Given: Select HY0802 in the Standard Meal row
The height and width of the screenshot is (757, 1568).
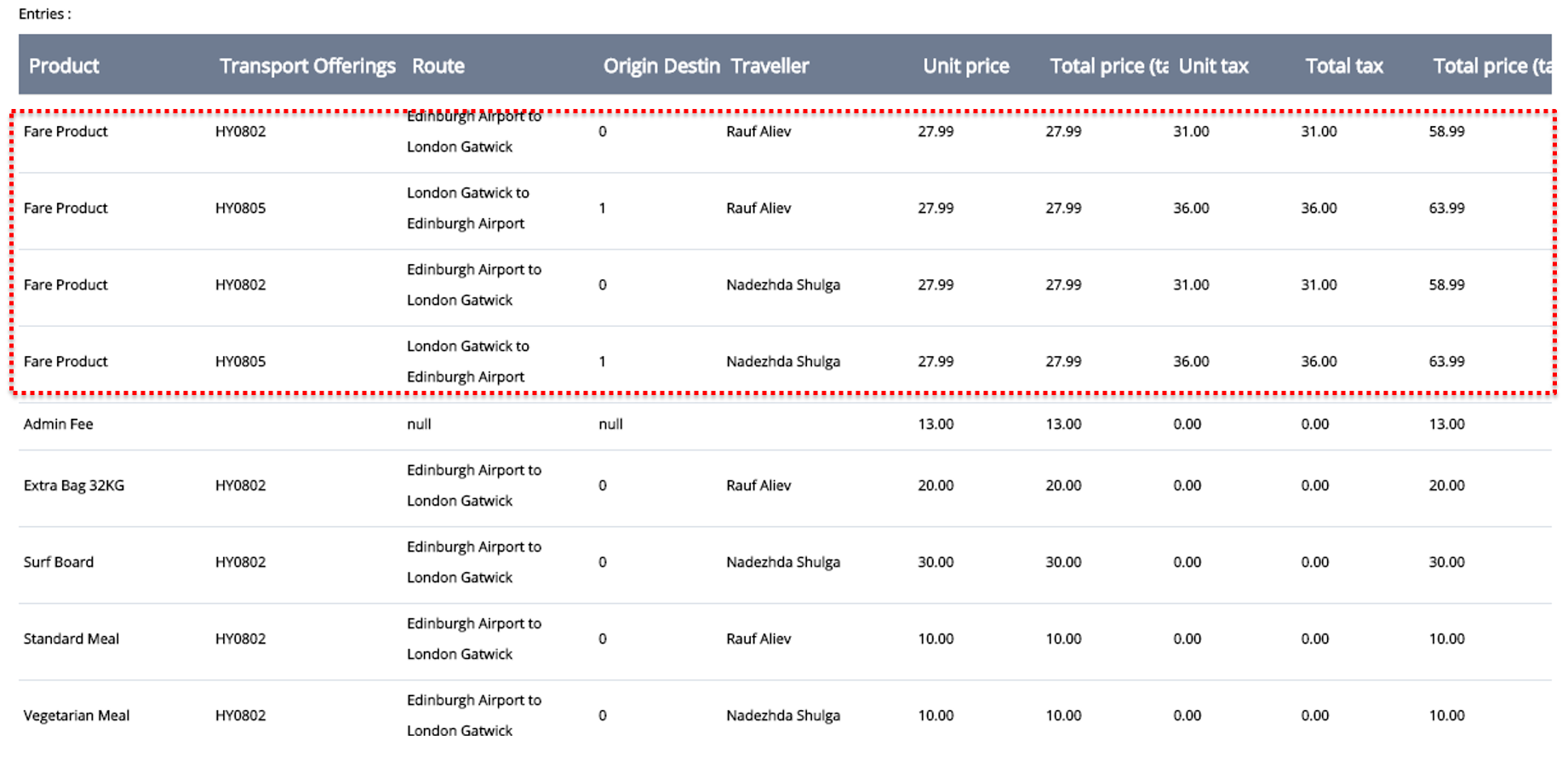Looking at the screenshot, I should tap(240, 639).
